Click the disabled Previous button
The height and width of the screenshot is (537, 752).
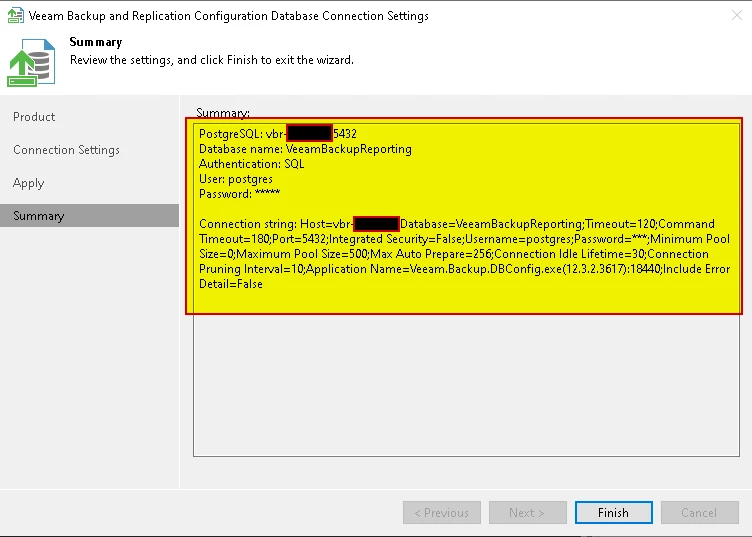coord(442,513)
